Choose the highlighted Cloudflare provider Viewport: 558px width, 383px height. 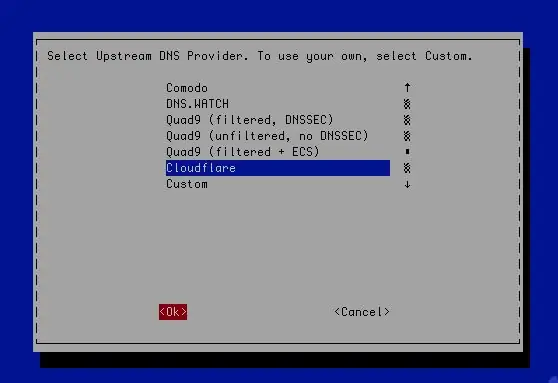click(x=278, y=168)
